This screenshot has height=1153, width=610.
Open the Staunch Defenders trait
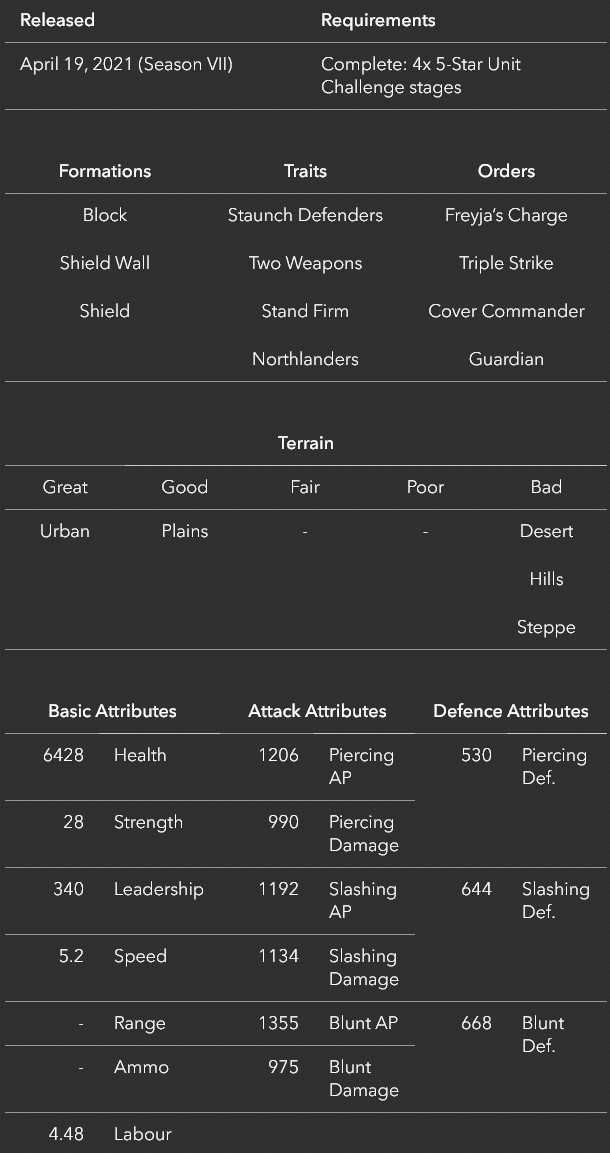click(305, 215)
